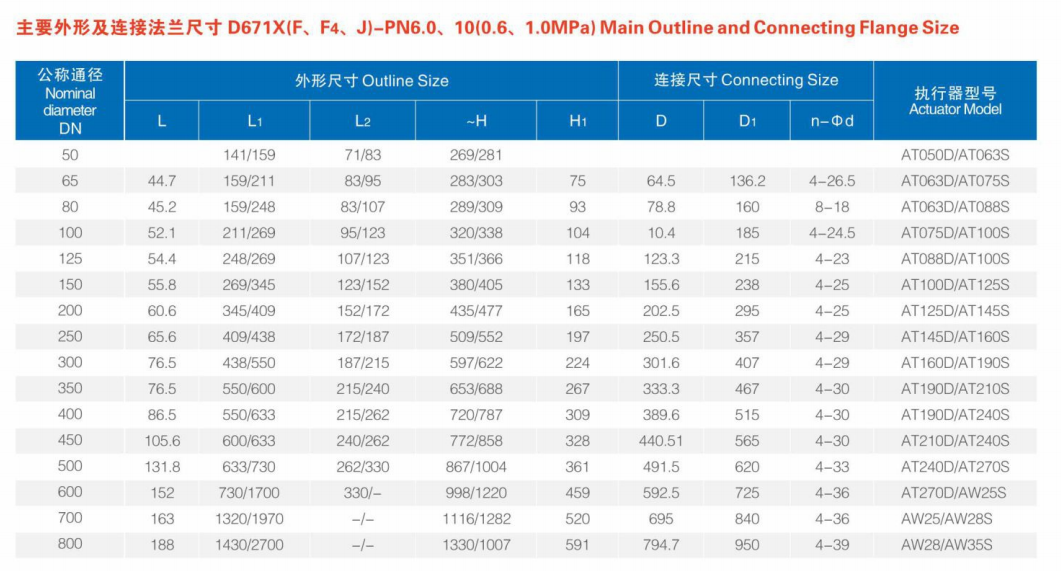Select the 4-26.5 cell in DN 65 row
Screen dimensions: 1061x571
tap(831, 181)
